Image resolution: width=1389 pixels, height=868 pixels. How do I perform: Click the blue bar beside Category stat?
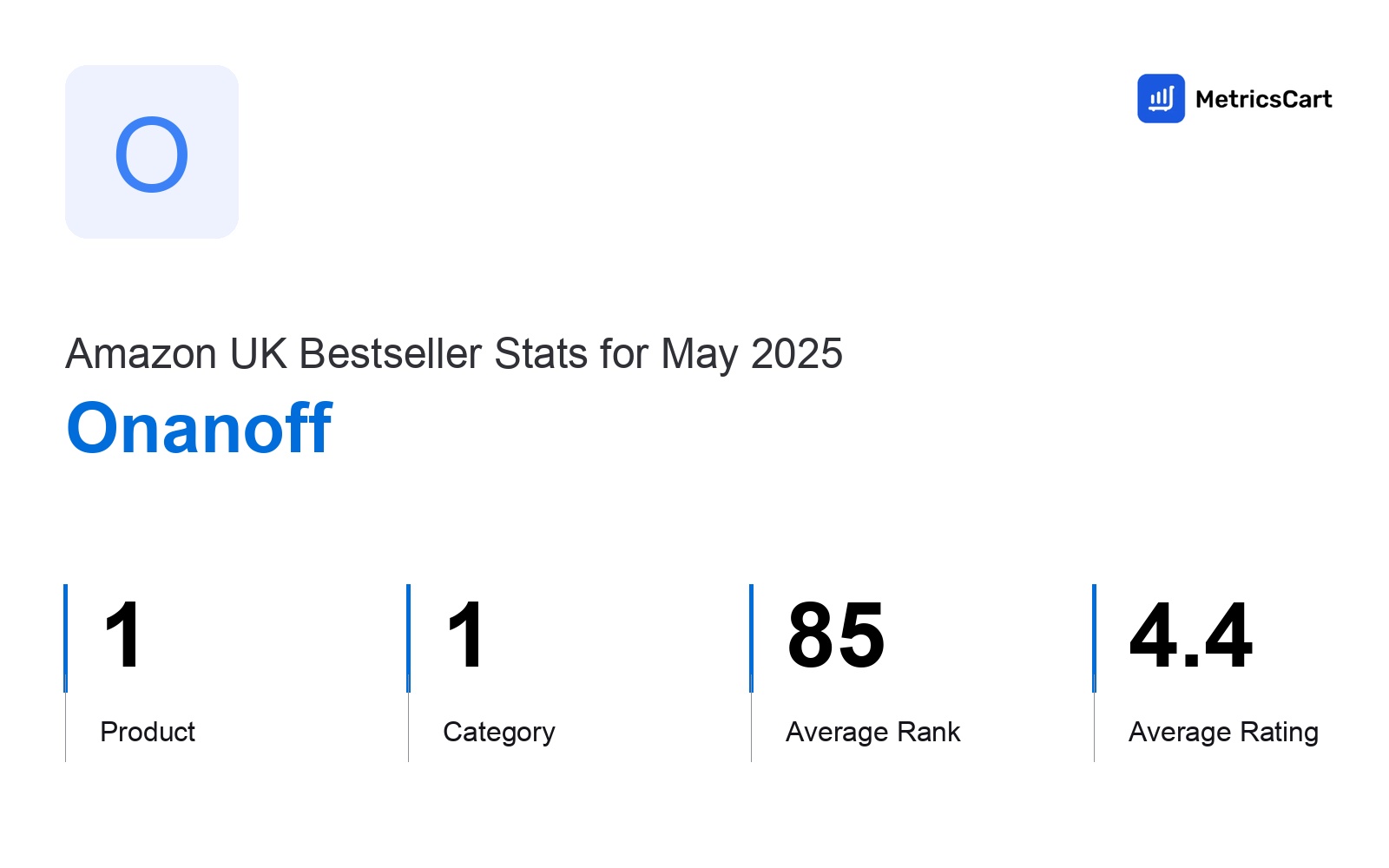click(x=408, y=638)
